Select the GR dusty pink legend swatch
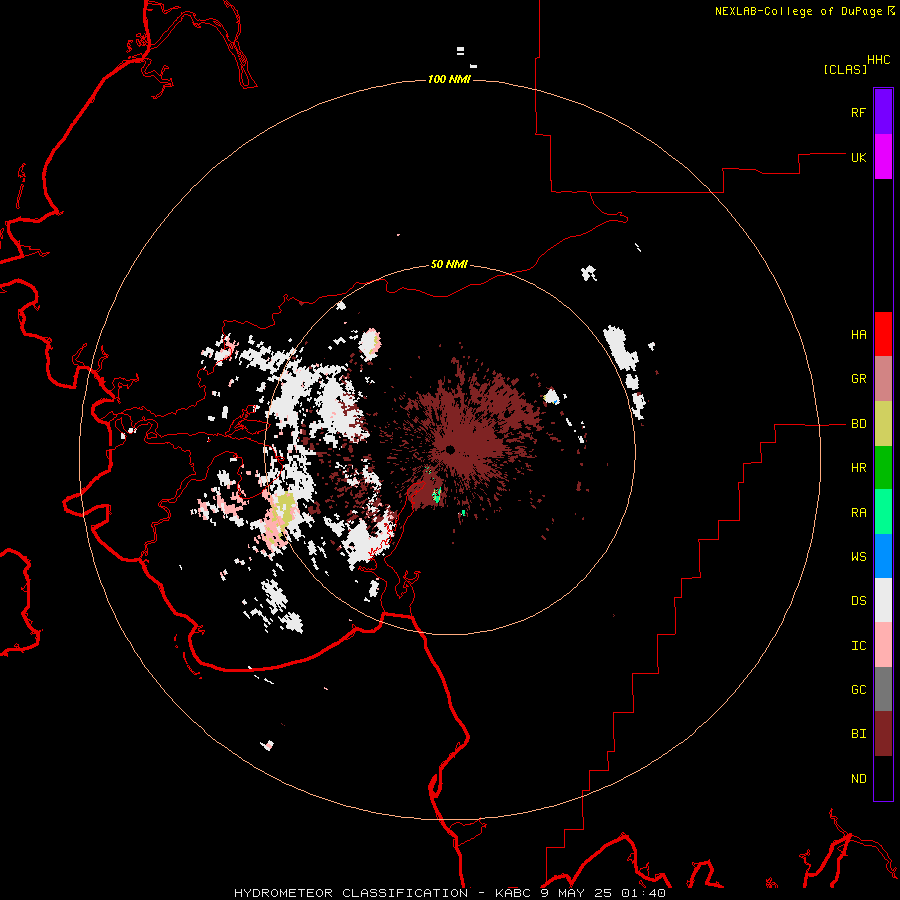The height and width of the screenshot is (900, 900). pyautogui.click(x=883, y=379)
